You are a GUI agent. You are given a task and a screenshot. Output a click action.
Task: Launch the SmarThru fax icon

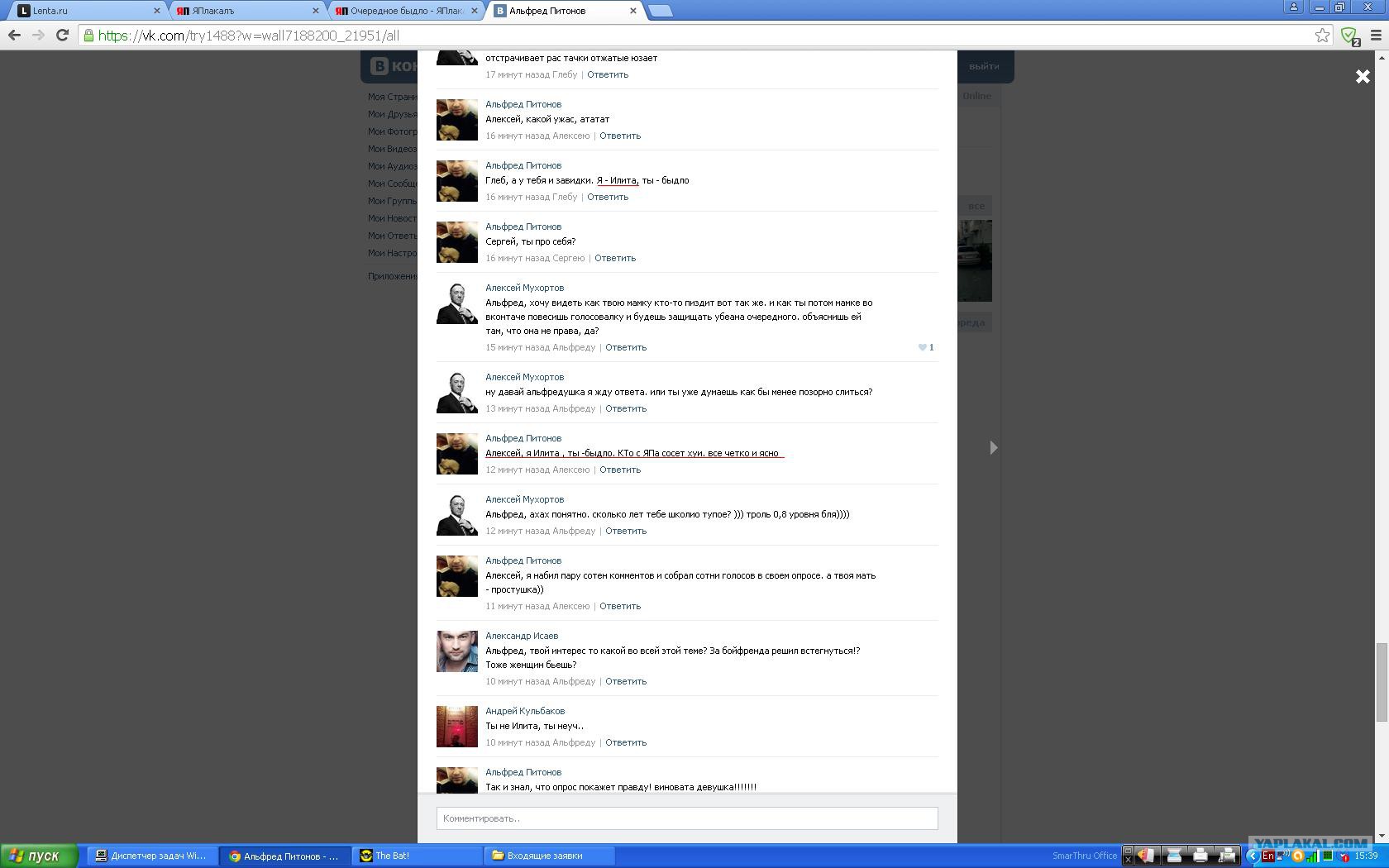1227,856
